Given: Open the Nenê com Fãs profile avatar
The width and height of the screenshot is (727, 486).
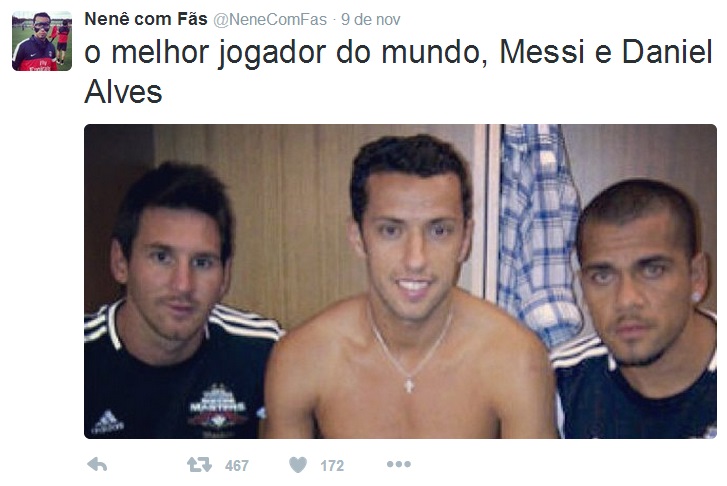Looking at the screenshot, I should pos(42,41).
